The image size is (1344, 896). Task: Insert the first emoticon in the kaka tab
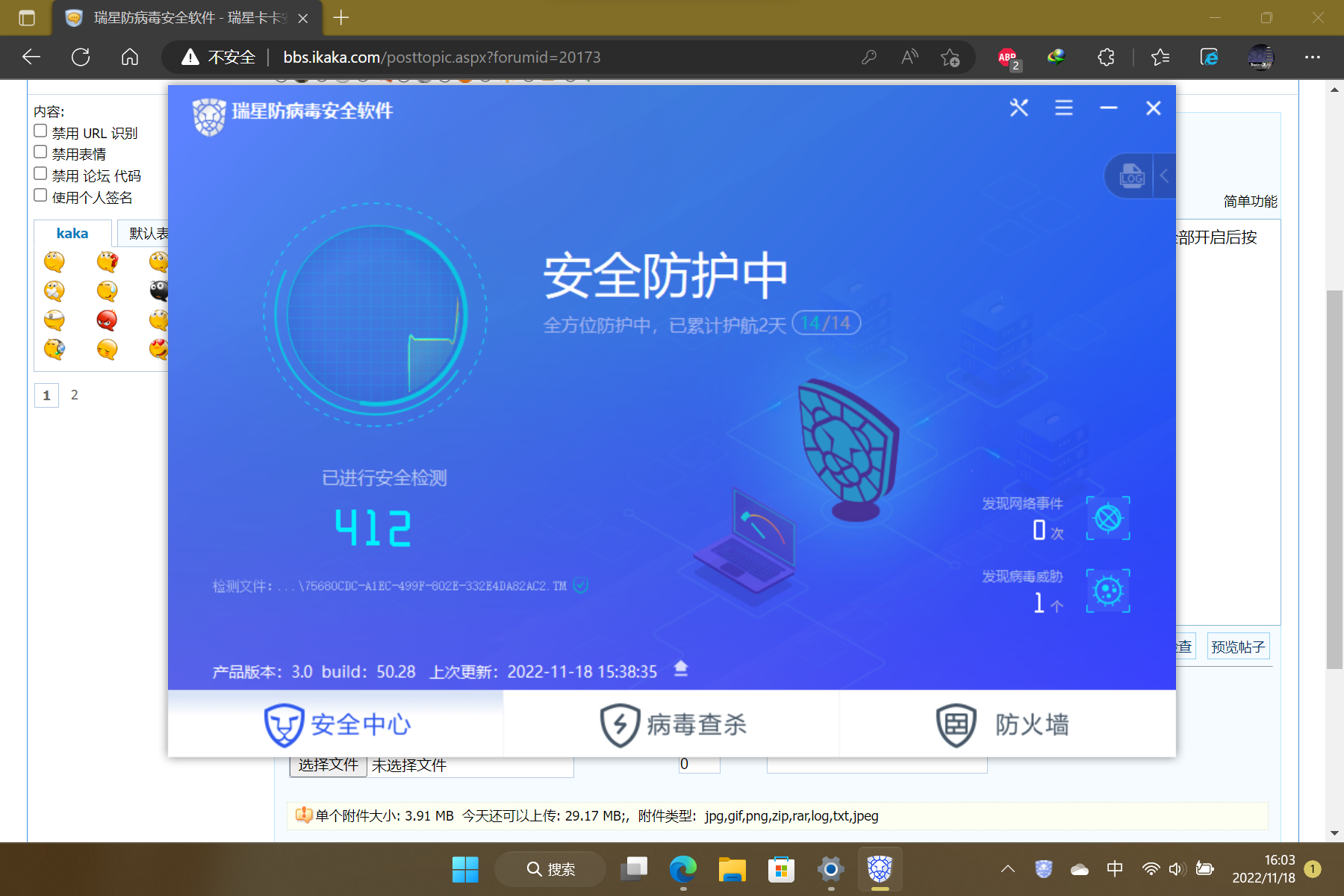click(x=55, y=261)
